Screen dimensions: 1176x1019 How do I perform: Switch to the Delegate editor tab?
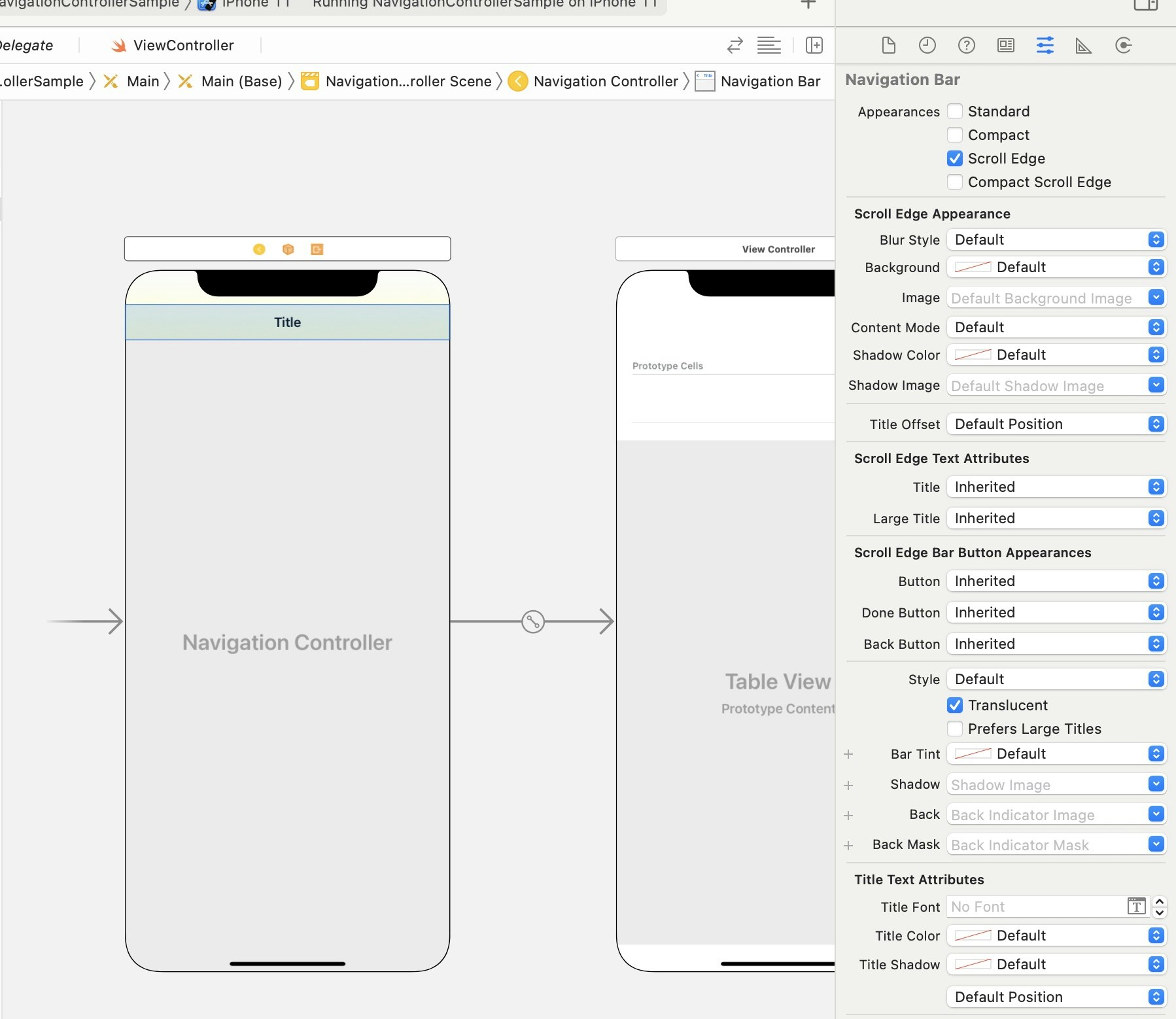26,45
